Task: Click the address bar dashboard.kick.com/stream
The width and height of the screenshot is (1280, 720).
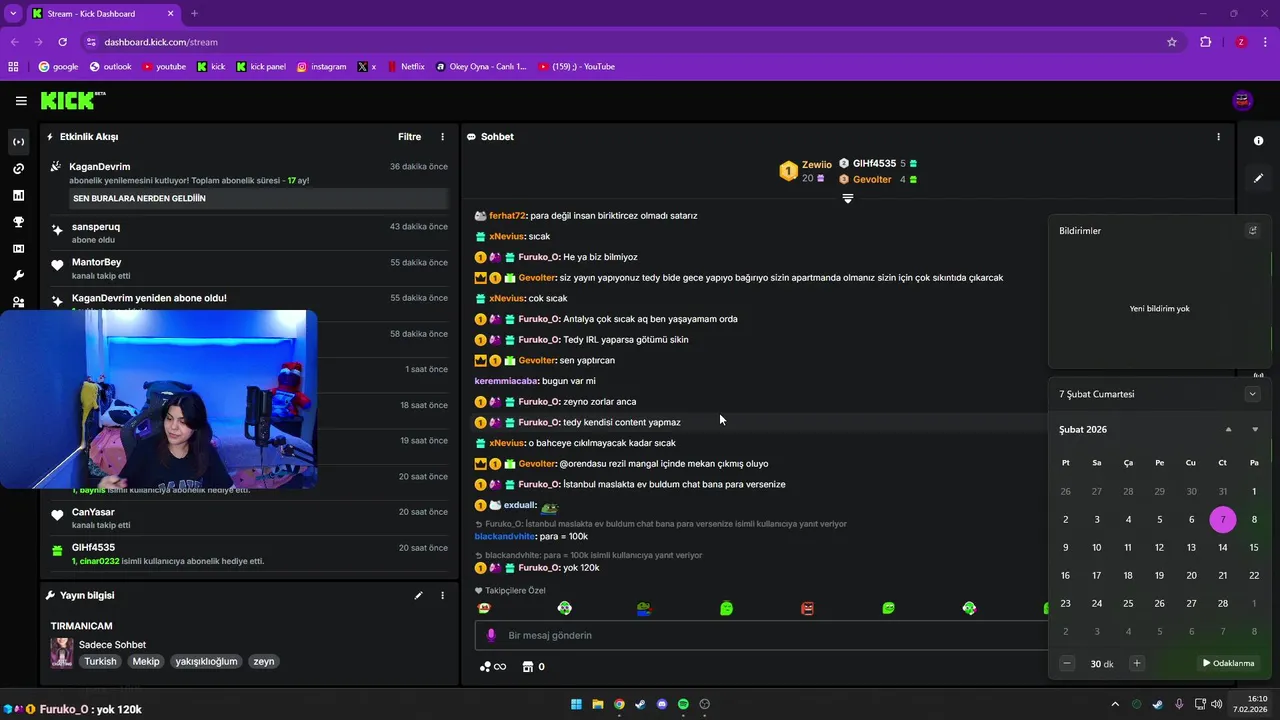Action: tap(160, 42)
